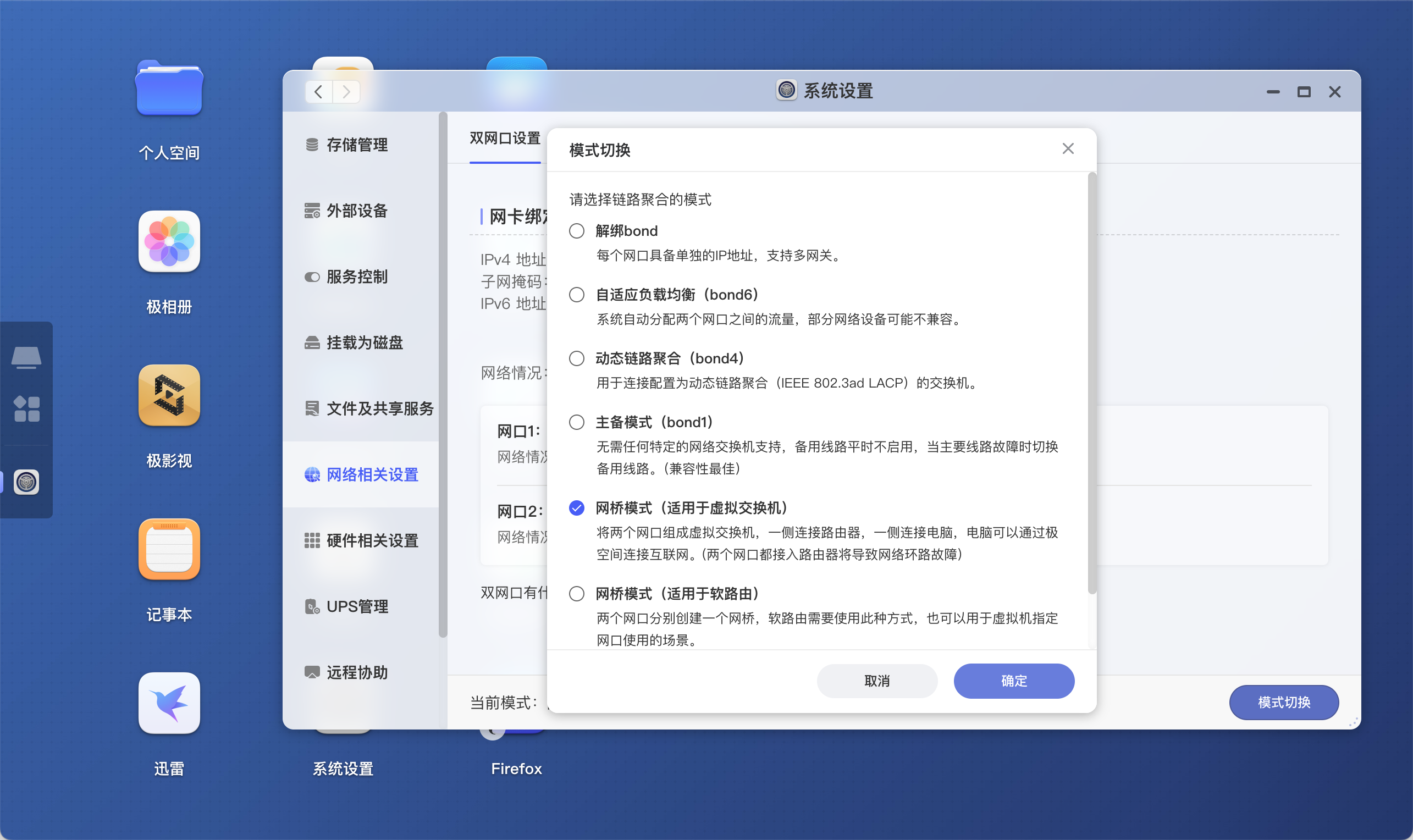
Task: Open the dock app grid icon
Action: [x=26, y=408]
